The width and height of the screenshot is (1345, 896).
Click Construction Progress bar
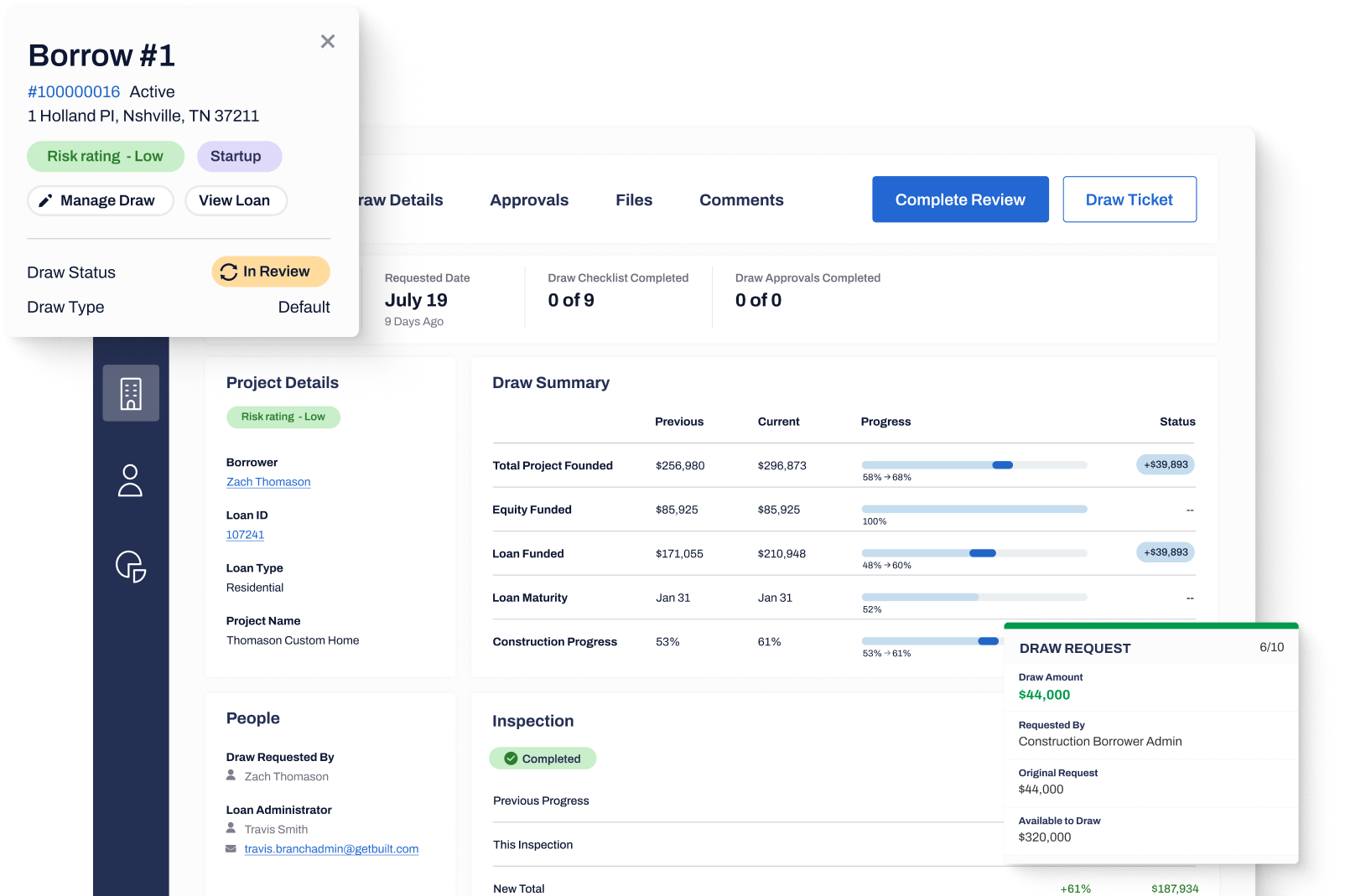932,641
